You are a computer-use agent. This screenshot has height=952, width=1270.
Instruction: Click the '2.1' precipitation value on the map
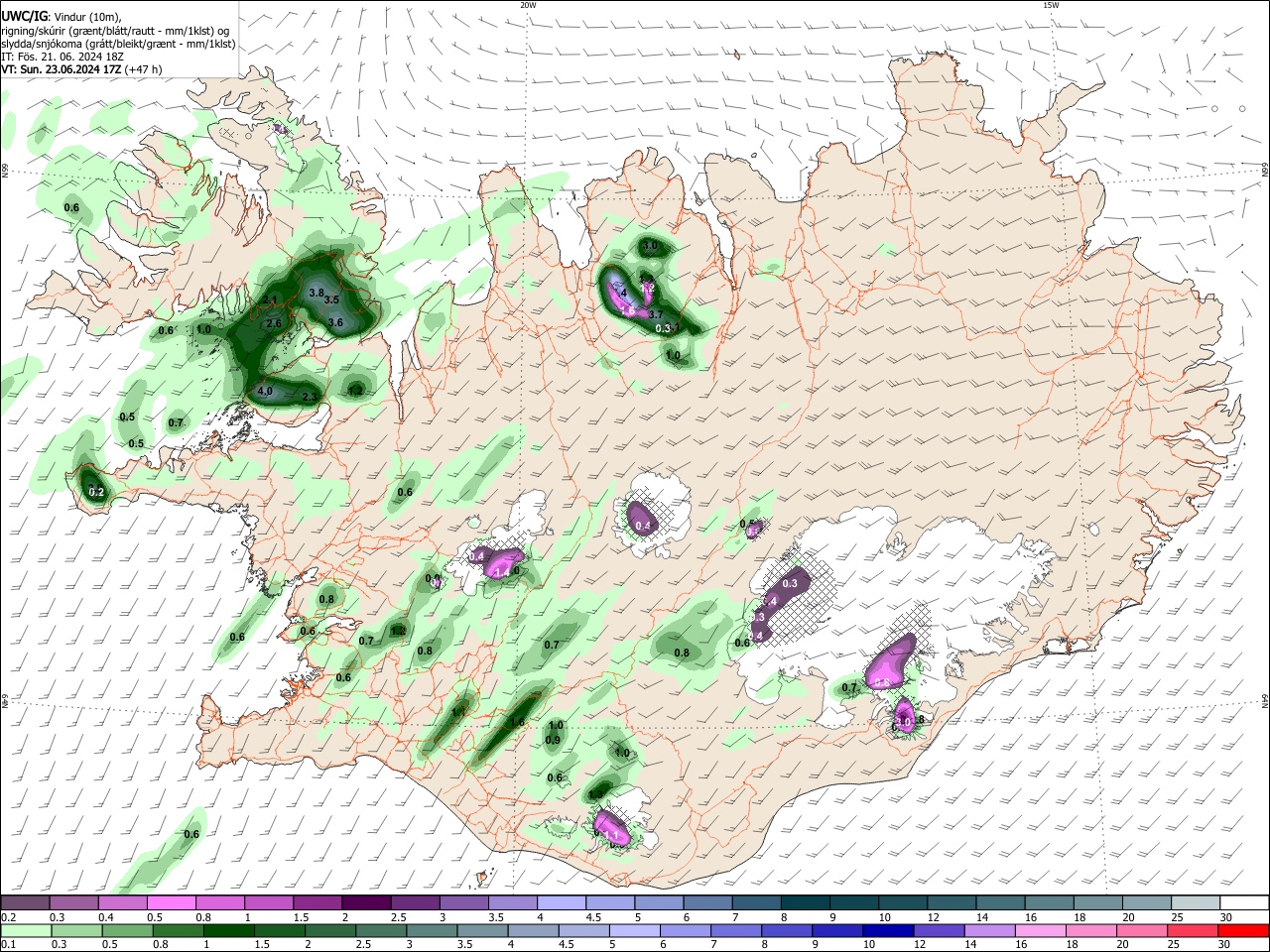click(270, 300)
